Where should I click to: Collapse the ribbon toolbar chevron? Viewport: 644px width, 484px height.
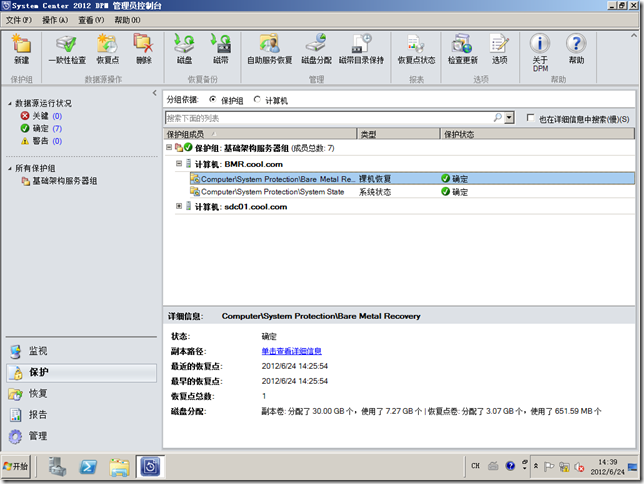click(633, 36)
